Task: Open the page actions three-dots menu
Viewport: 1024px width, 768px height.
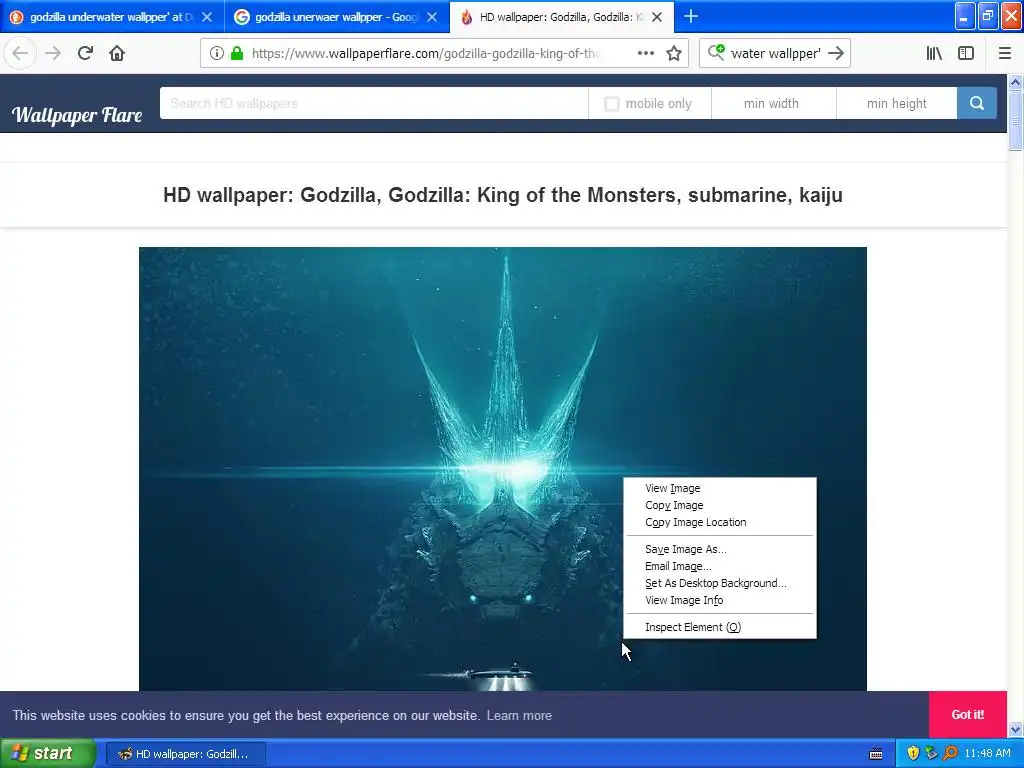Action: pos(646,54)
